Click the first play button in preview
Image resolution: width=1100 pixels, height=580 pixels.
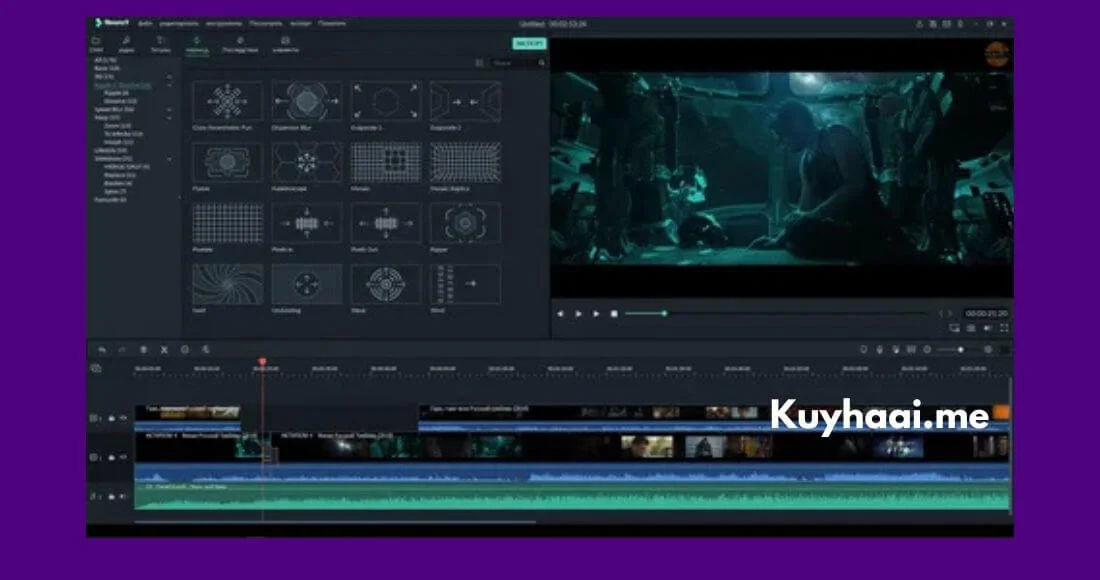tap(579, 313)
